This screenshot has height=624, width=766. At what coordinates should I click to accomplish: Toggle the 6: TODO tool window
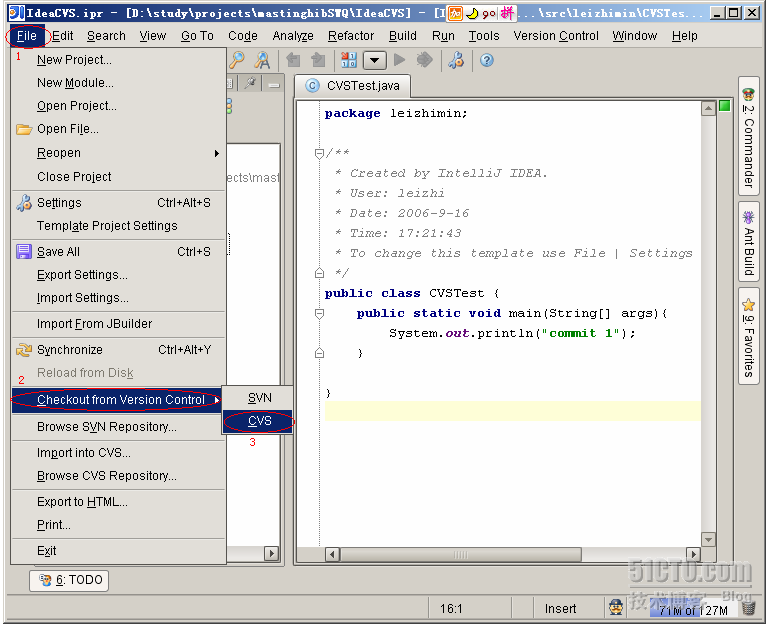70,580
